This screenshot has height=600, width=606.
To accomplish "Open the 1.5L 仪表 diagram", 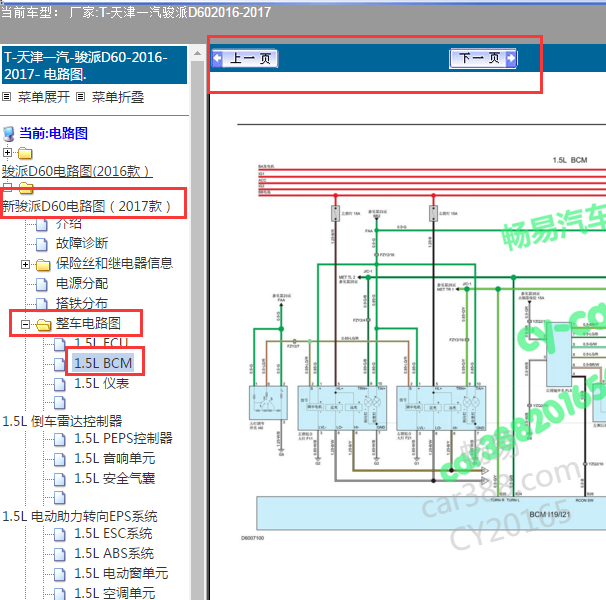I will tap(102, 383).
